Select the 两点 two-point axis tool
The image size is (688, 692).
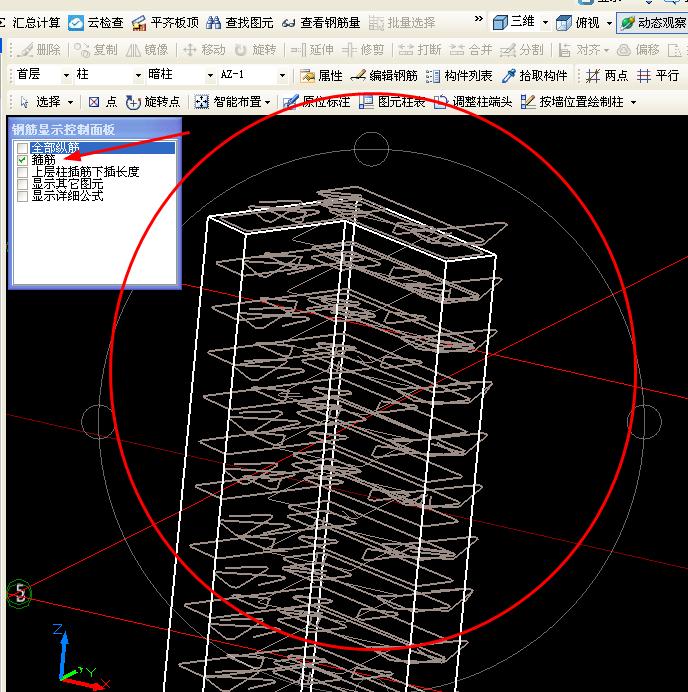607,76
